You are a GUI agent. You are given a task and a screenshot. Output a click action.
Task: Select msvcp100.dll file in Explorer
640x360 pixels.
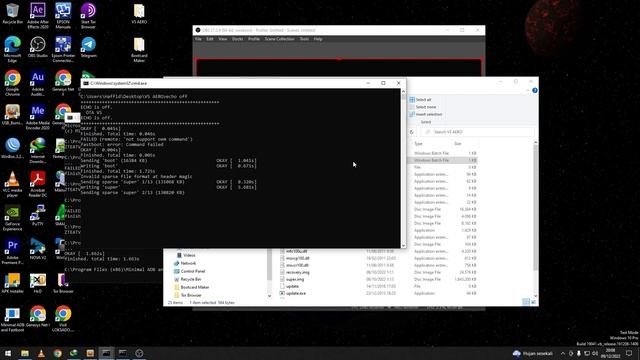pyautogui.click(x=294, y=258)
